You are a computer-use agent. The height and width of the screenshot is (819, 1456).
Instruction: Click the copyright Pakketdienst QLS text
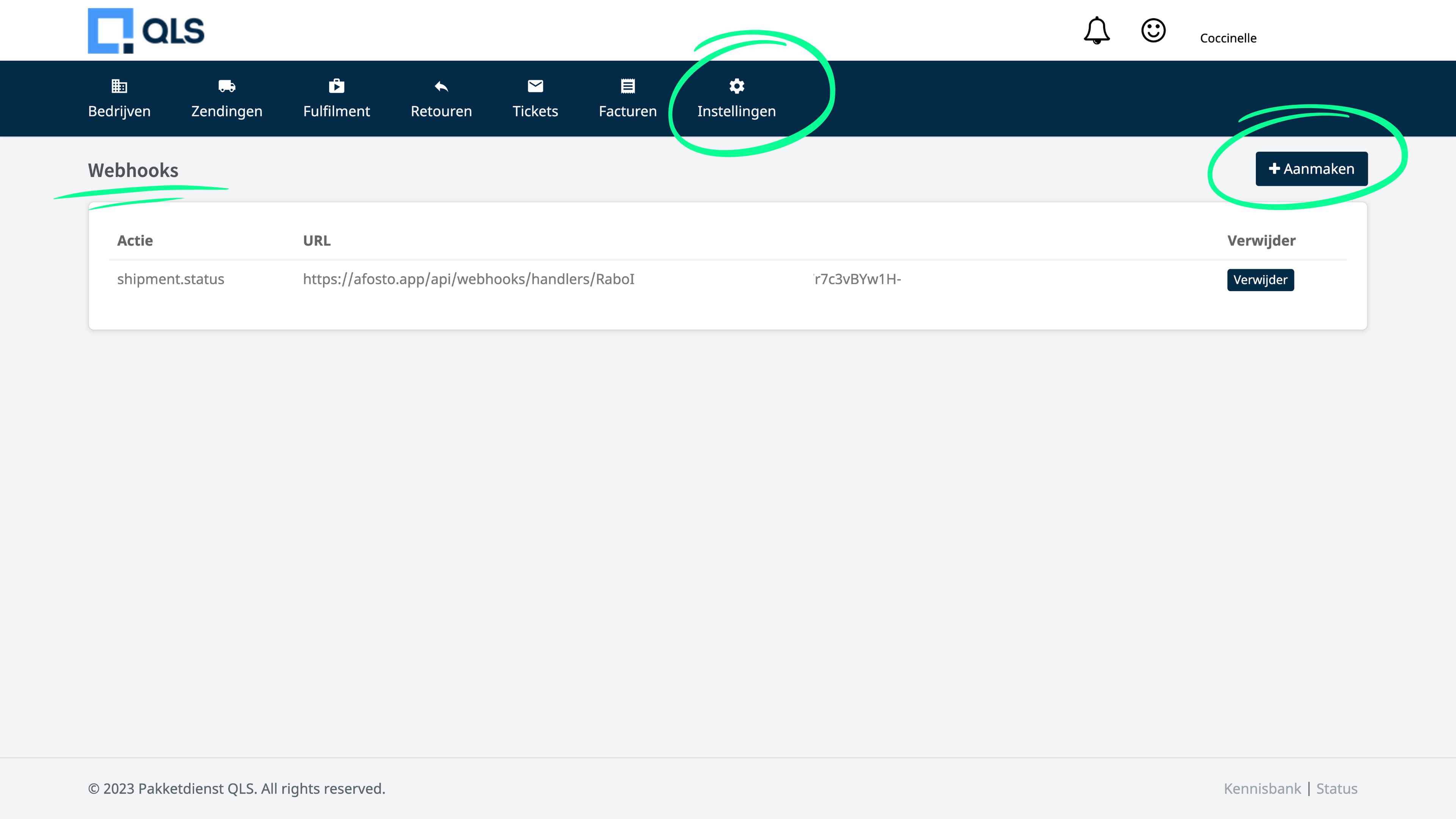[237, 789]
